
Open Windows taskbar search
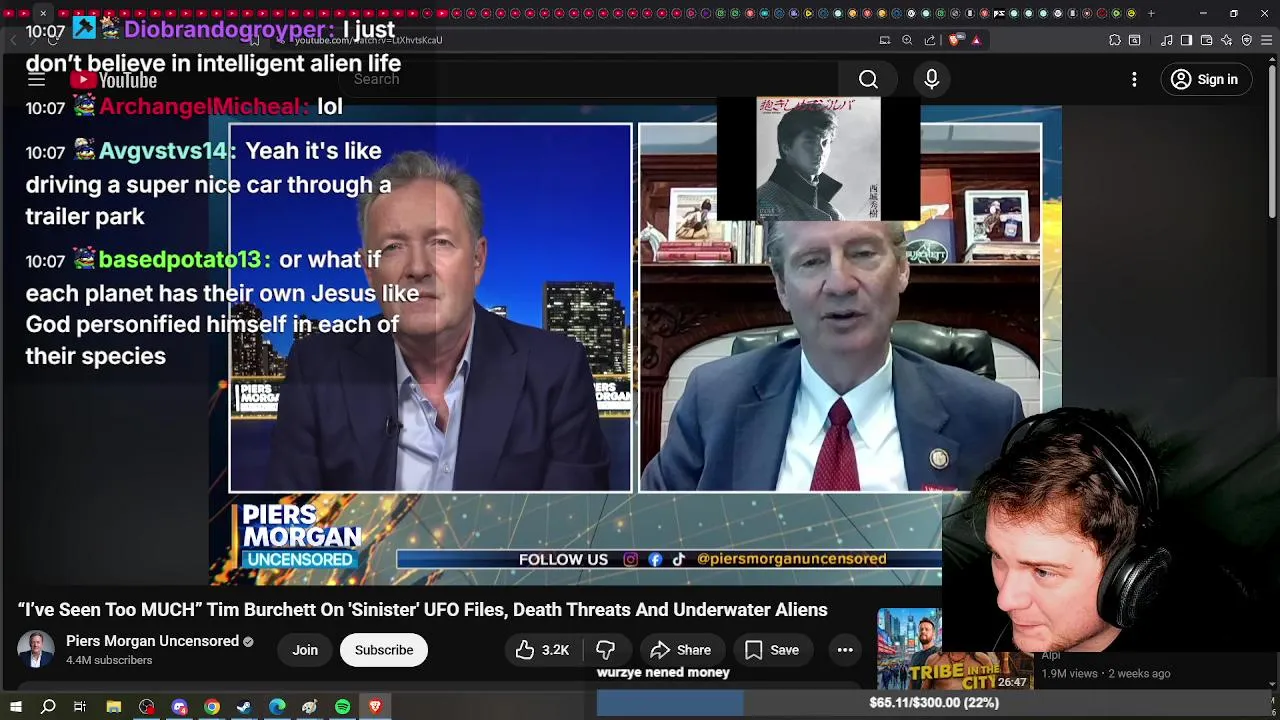point(48,707)
